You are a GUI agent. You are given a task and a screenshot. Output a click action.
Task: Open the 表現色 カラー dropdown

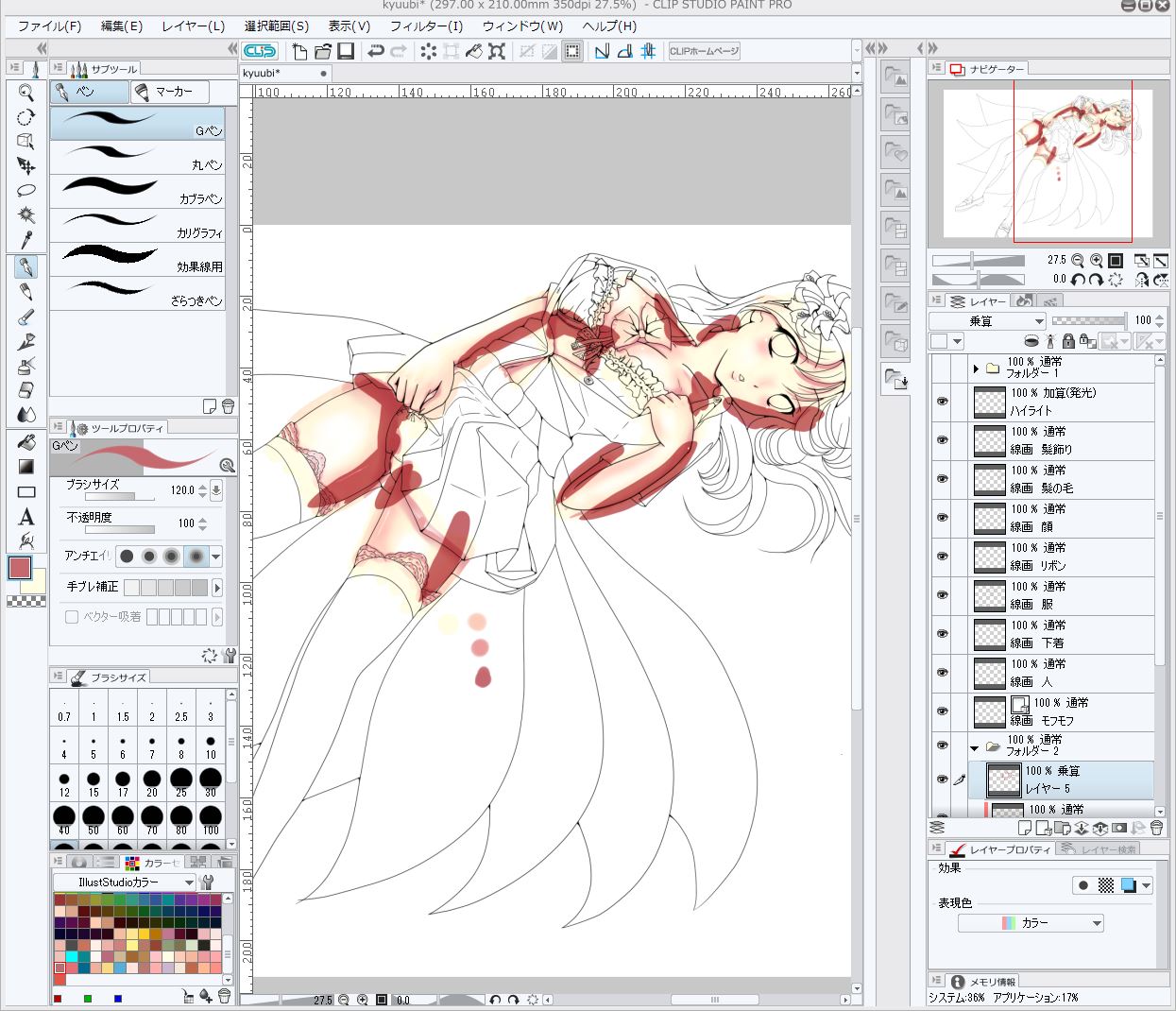point(1031,923)
